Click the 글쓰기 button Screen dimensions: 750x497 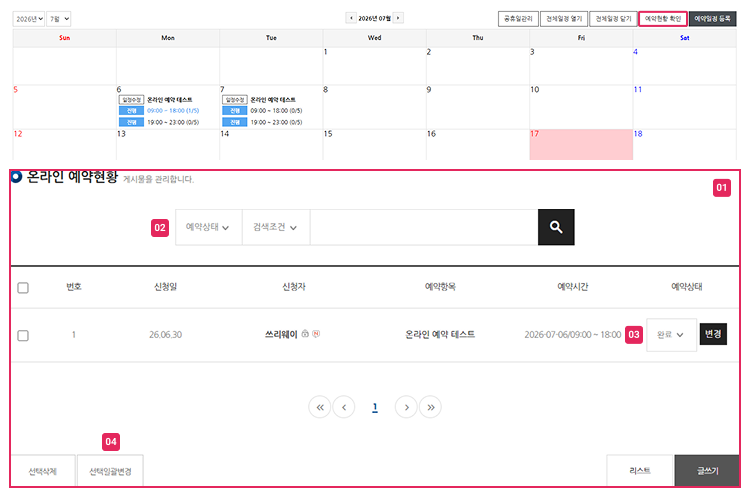tap(707, 471)
